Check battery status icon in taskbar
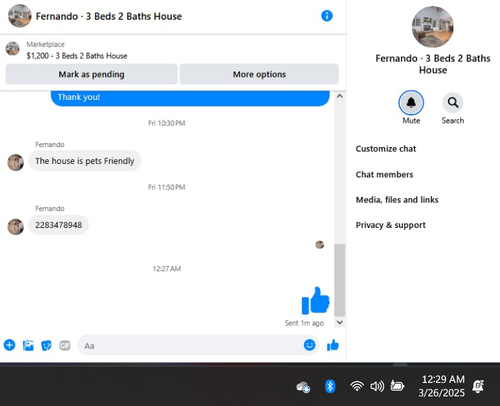 click(x=397, y=386)
